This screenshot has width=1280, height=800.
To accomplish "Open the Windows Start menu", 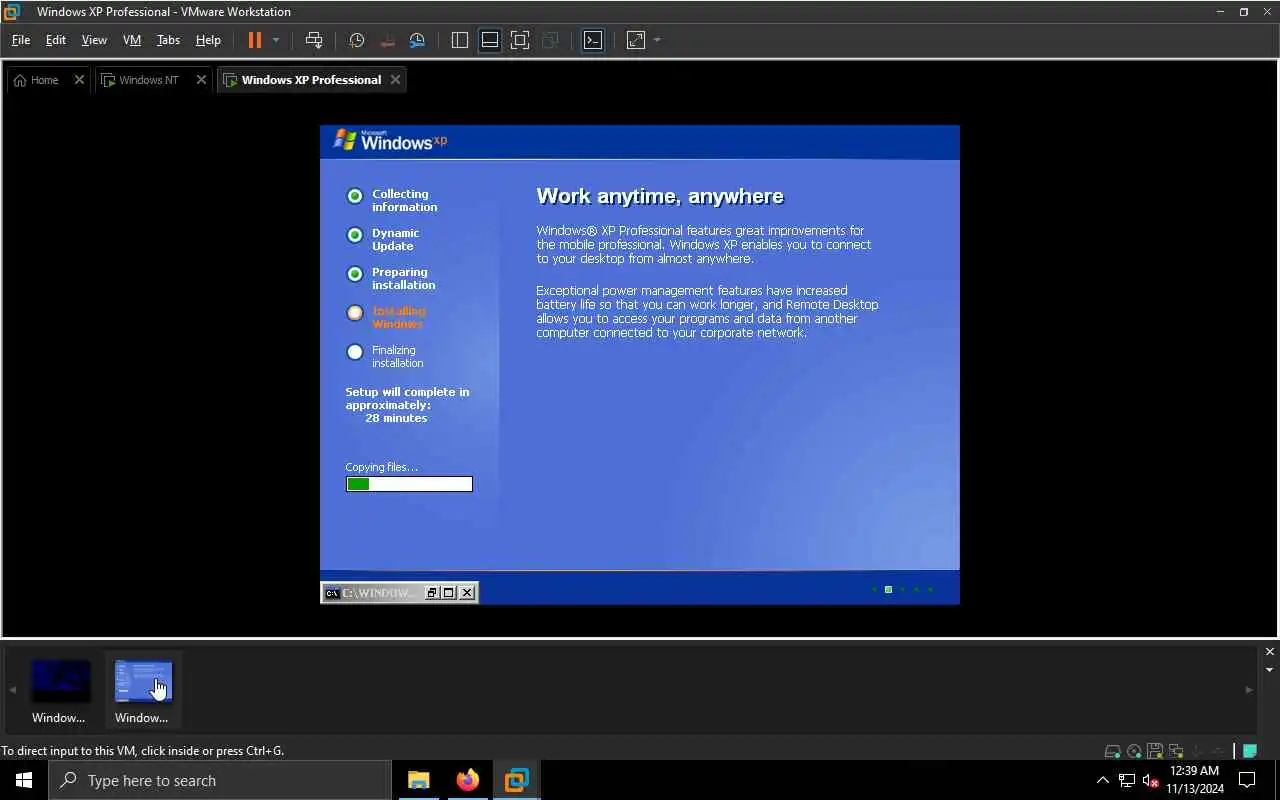I will click(x=24, y=780).
